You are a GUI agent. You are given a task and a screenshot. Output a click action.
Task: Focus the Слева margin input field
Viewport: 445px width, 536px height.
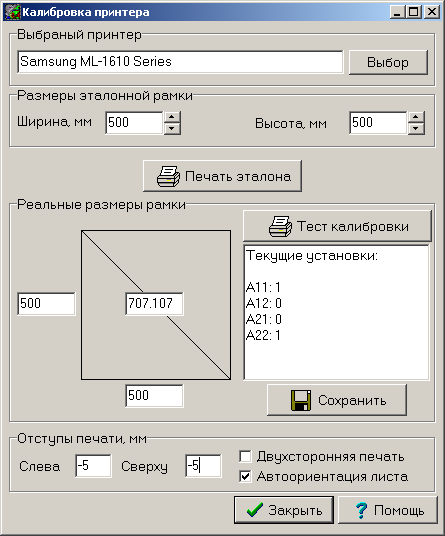[93, 466]
